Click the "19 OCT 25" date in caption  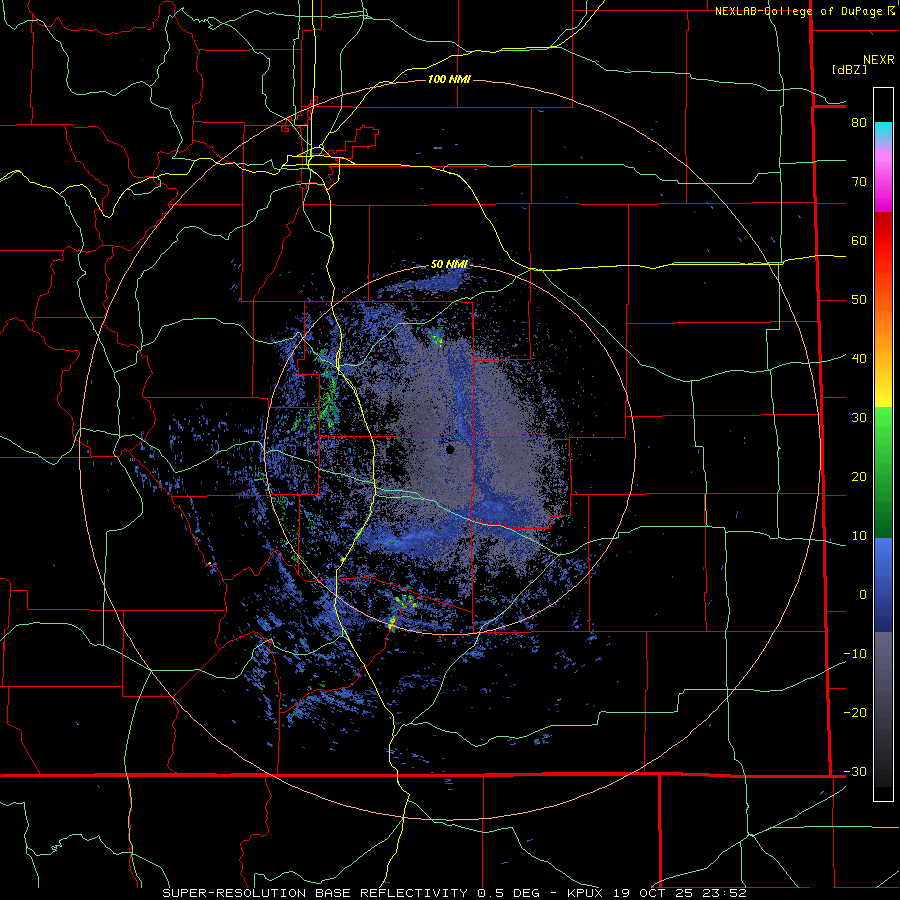pos(653,893)
